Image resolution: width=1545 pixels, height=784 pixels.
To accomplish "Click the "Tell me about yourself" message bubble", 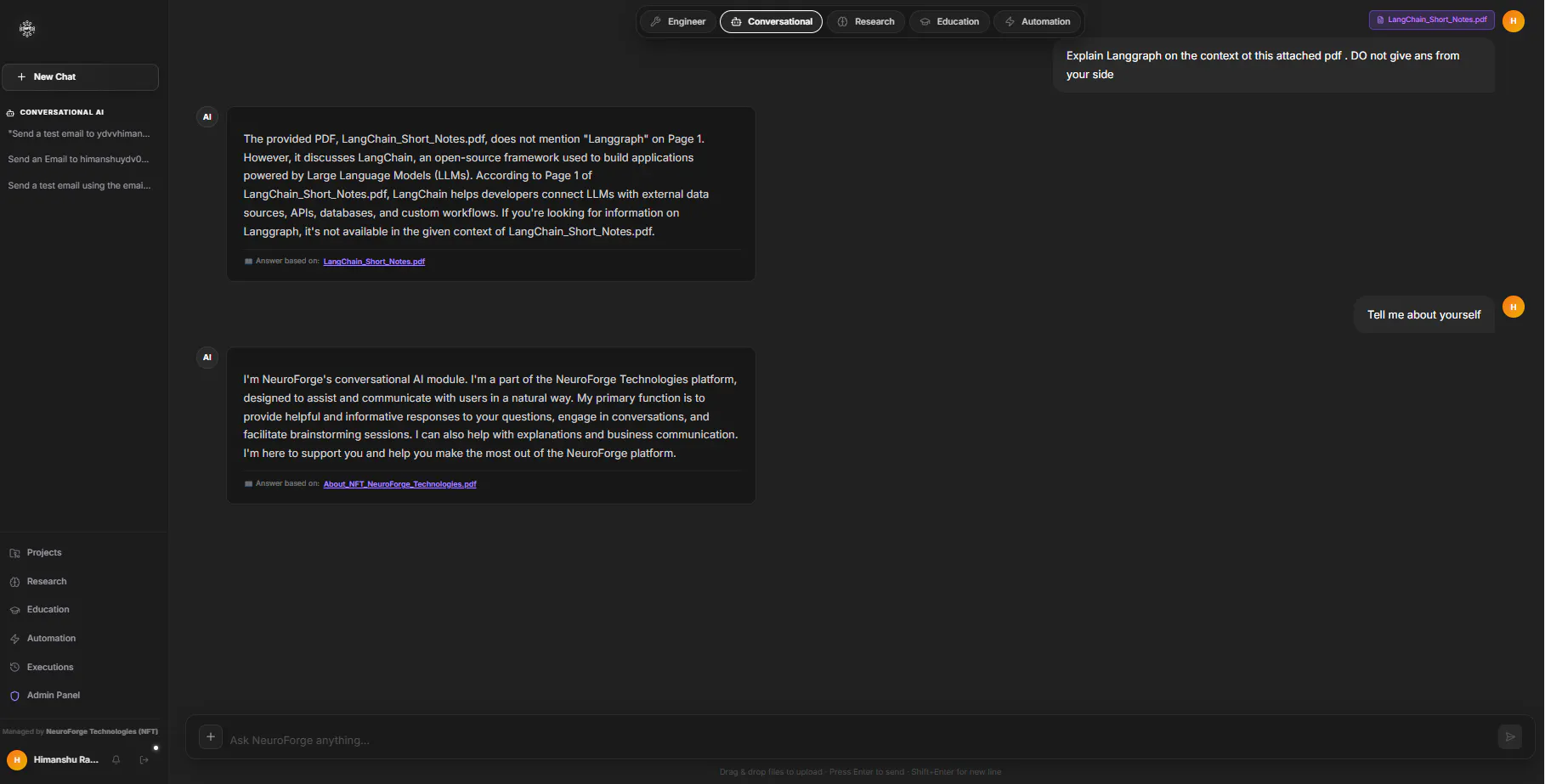I will click(1423, 314).
